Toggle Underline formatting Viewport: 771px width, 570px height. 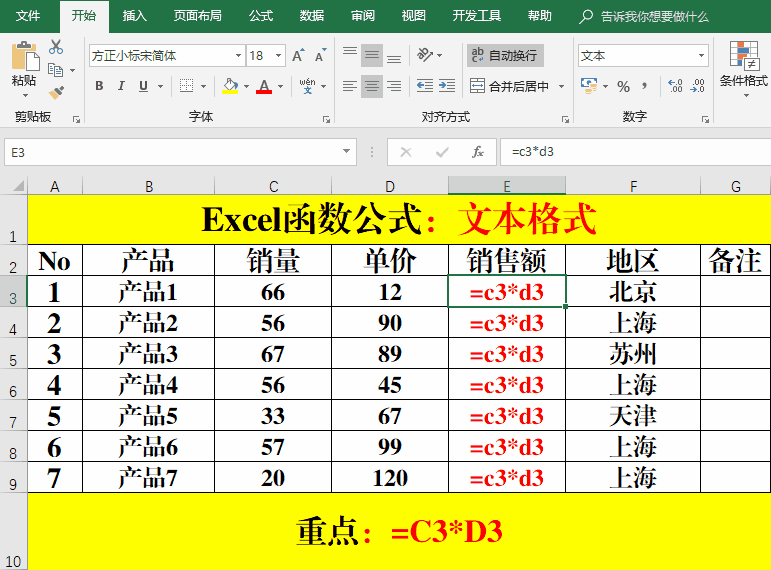(x=143, y=86)
